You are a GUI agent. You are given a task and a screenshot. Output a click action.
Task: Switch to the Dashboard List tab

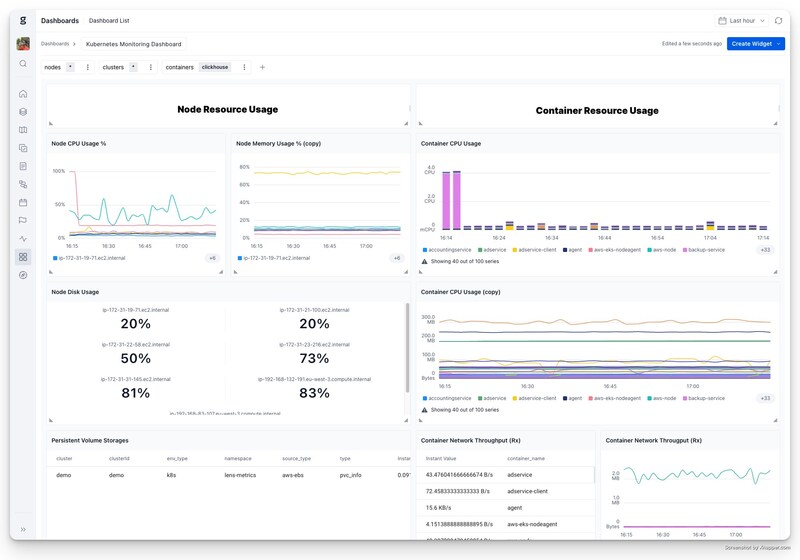point(108,20)
